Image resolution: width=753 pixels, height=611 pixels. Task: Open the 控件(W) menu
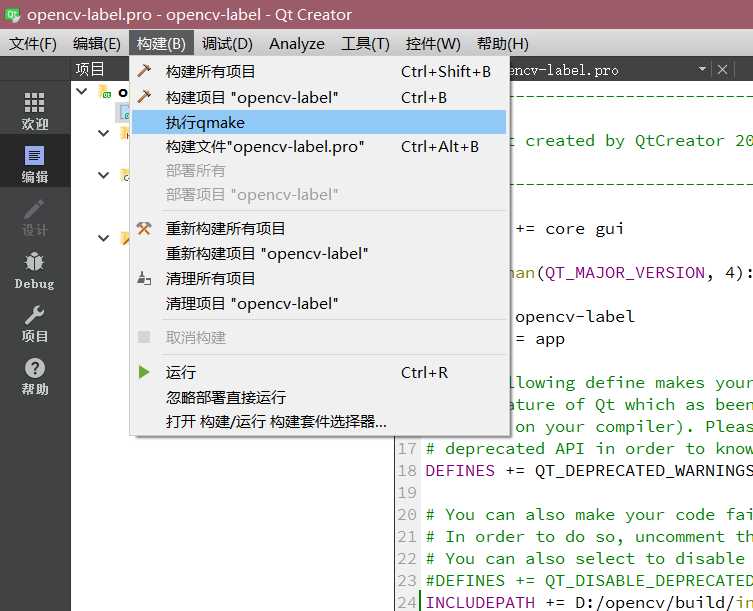[x=433, y=44]
